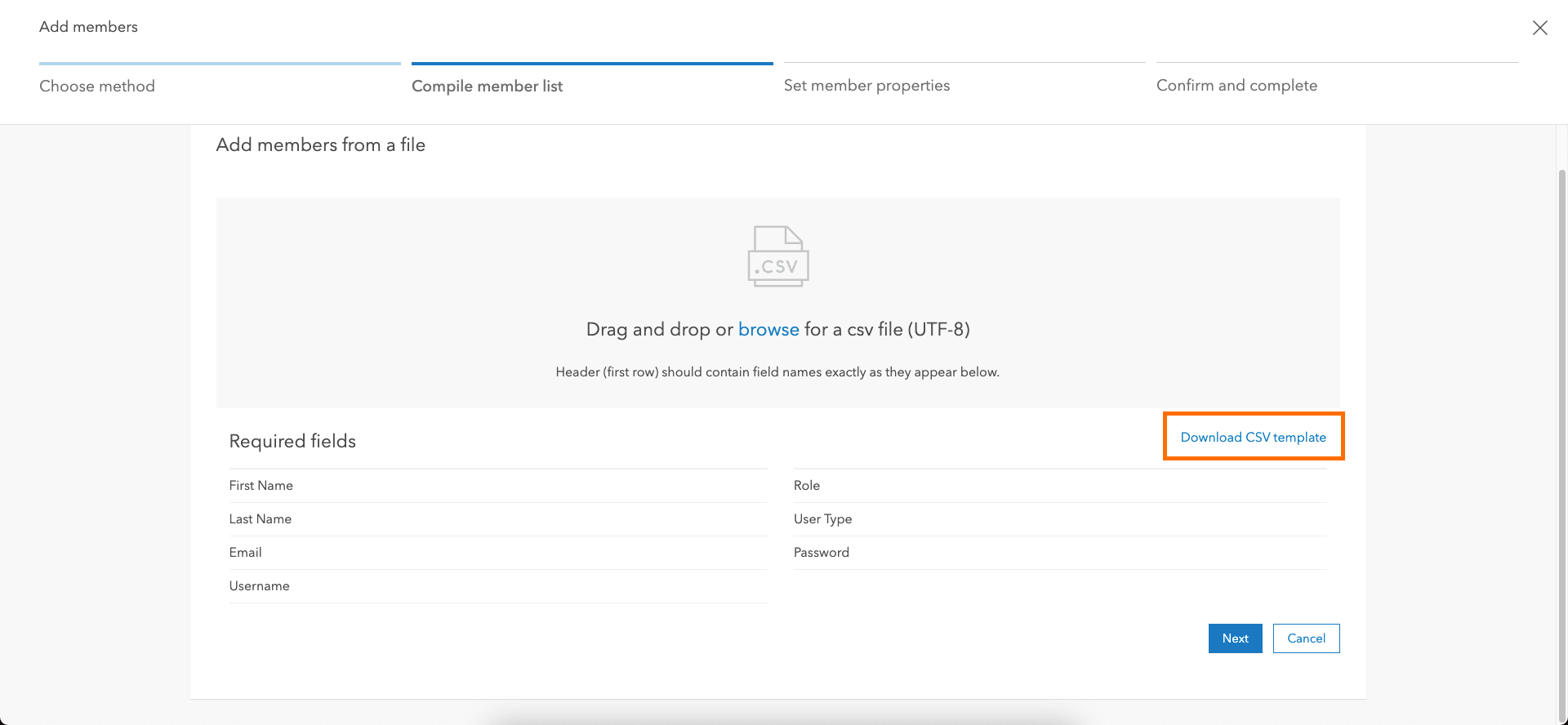Click the CSV file icon
1568x725 pixels.
778,256
